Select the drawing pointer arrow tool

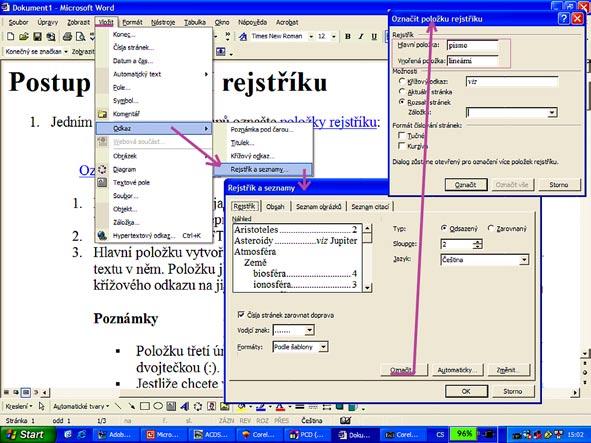[x=41, y=406]
